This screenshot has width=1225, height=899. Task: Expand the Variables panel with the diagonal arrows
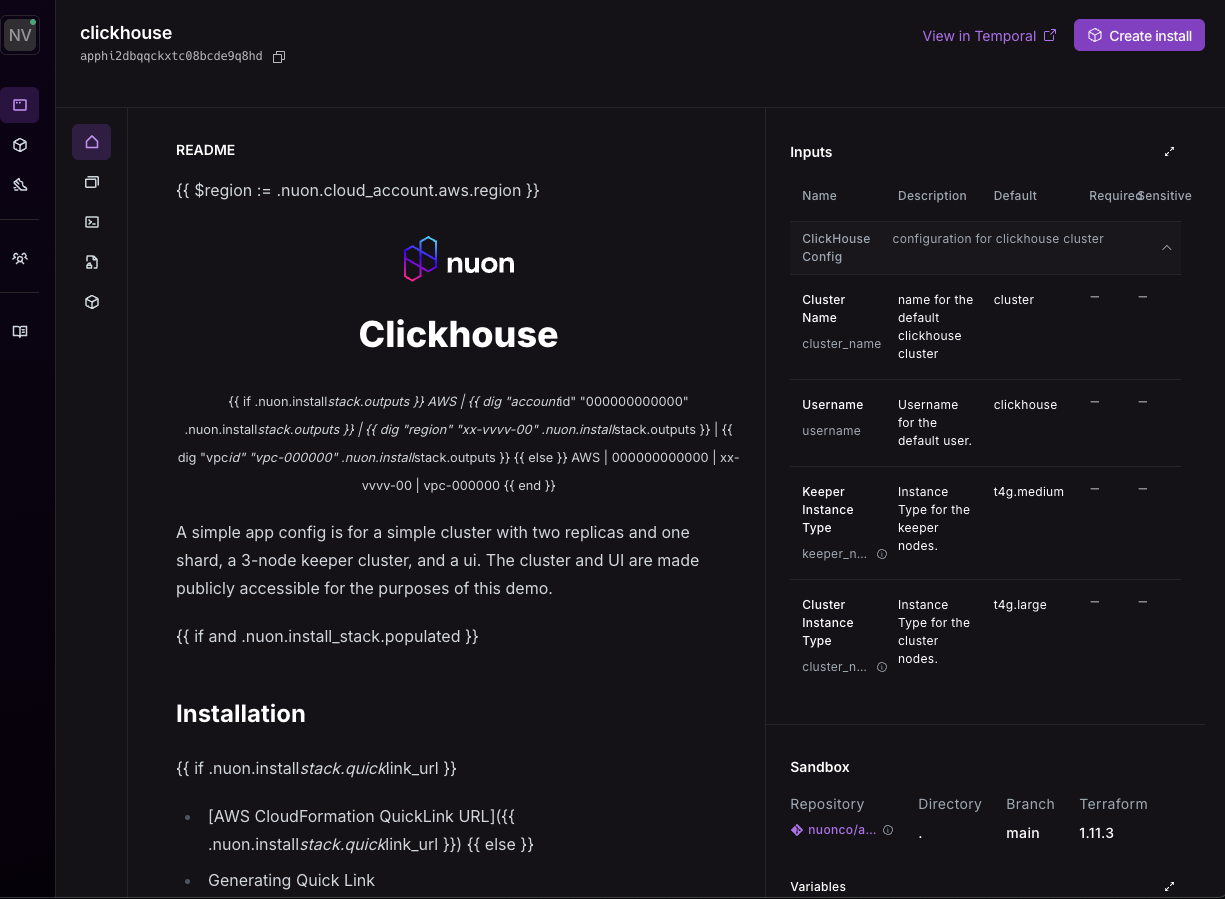pyautogui.click(x=1169, y=886)
